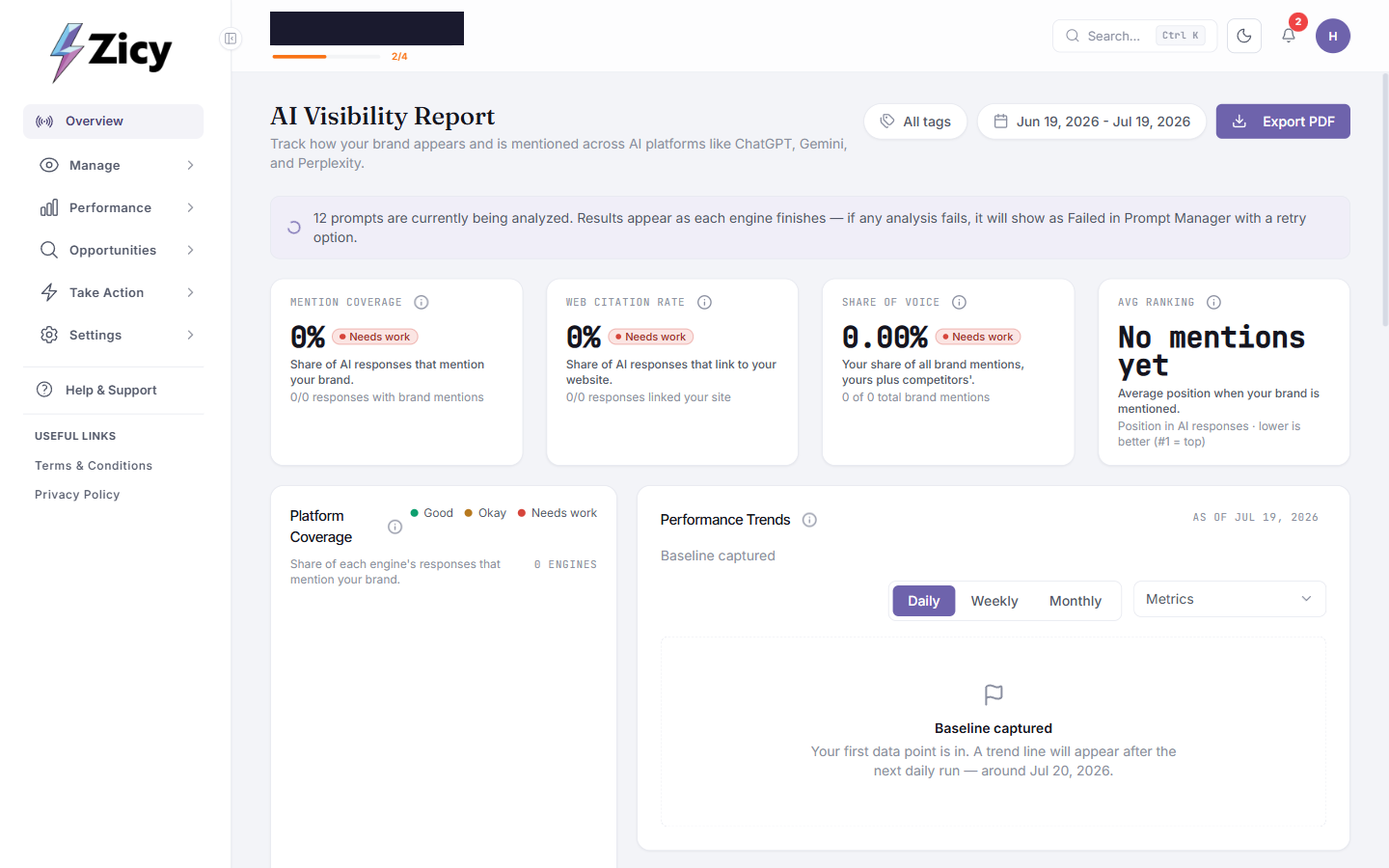Click Needs work badge on Web Citation Rate
The image size is (1389, 868).
point(651,337)
